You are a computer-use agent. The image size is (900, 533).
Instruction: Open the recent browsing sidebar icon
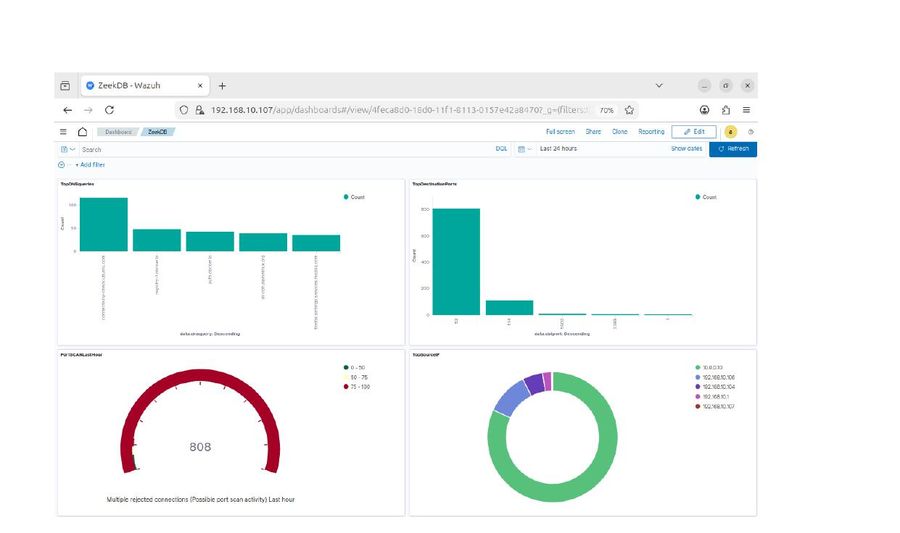point(65,85)
